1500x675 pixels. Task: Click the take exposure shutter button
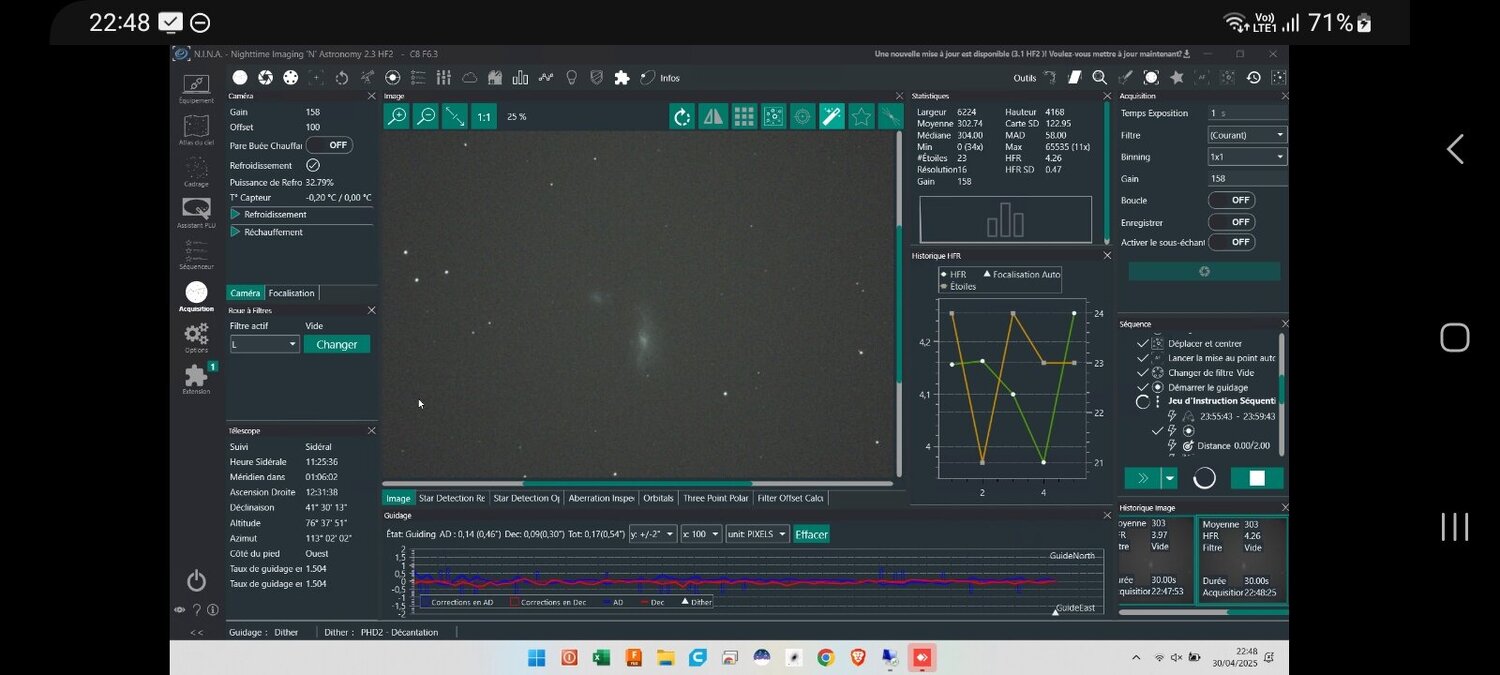click(1204, 271)
